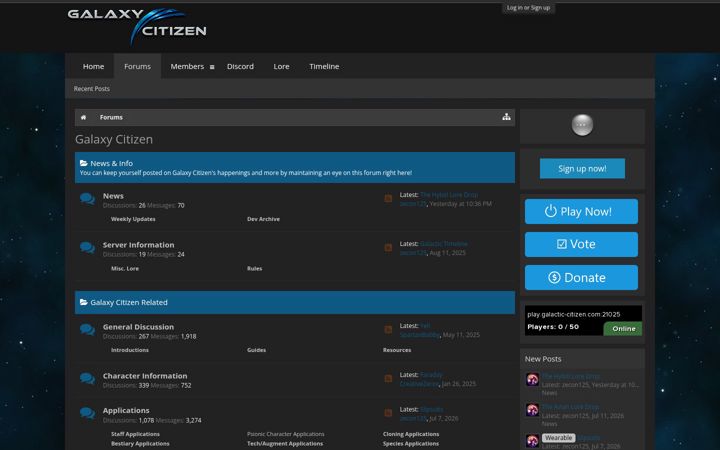720x450 pixels.
Task: Click the home icon in breadcrumb
Action: click(83, 118)
